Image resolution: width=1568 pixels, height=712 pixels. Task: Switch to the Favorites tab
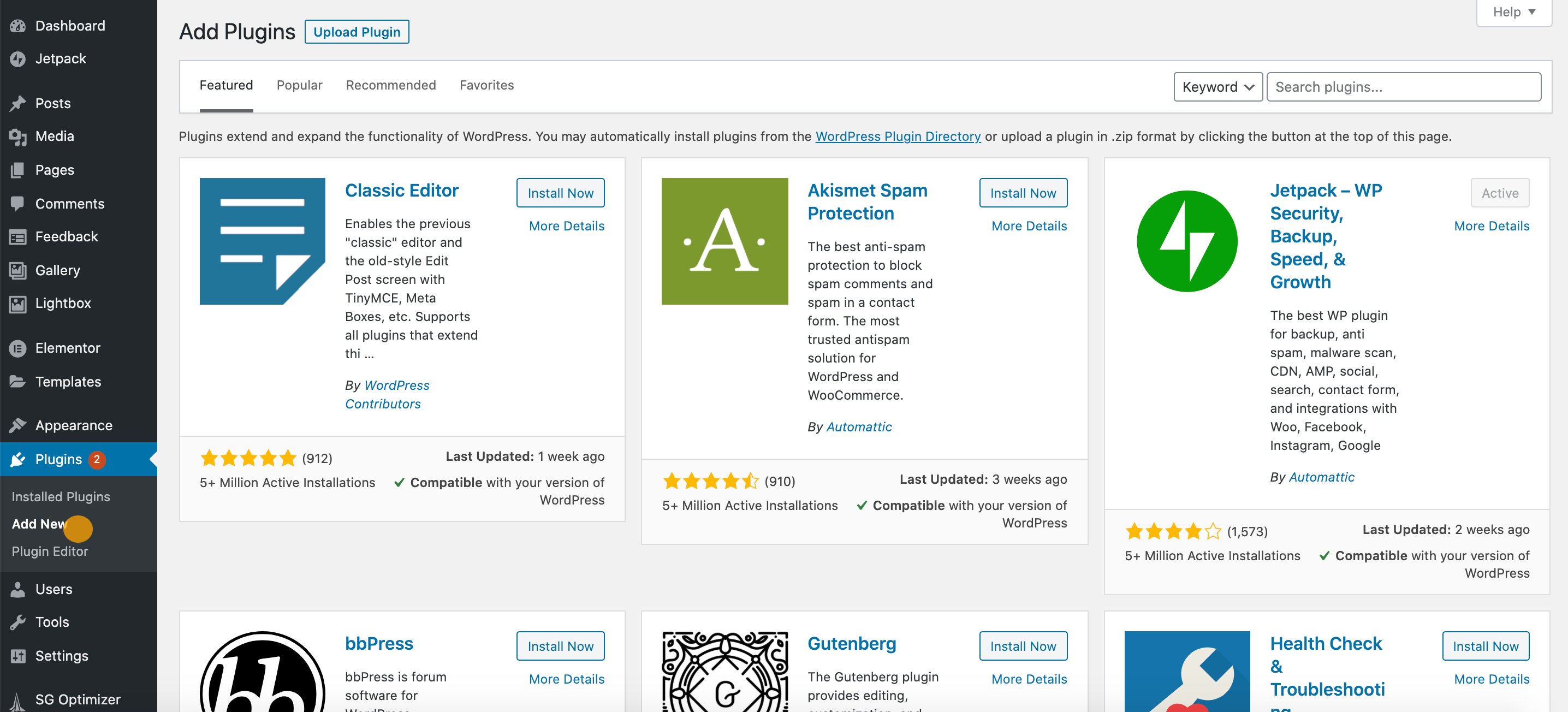[x=486, y=85]
